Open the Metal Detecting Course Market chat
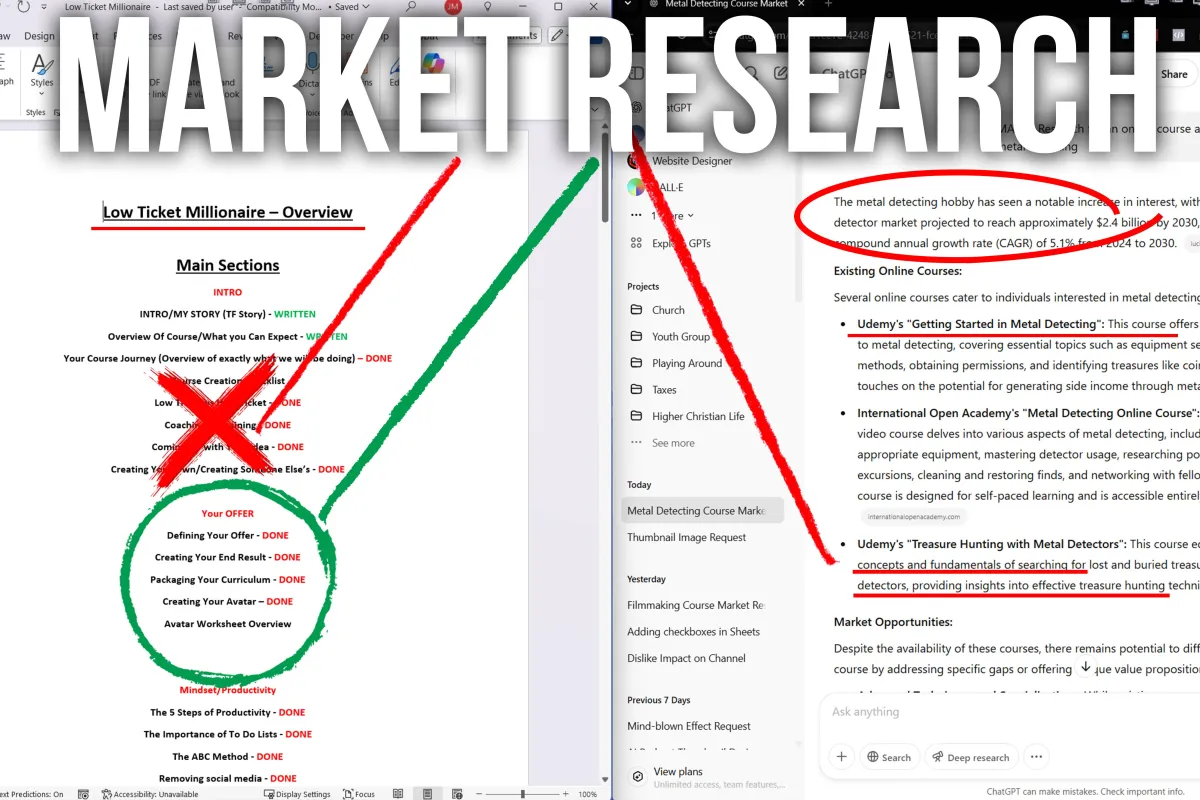Screen dimensions: 1200x800 tap(701, 511)
